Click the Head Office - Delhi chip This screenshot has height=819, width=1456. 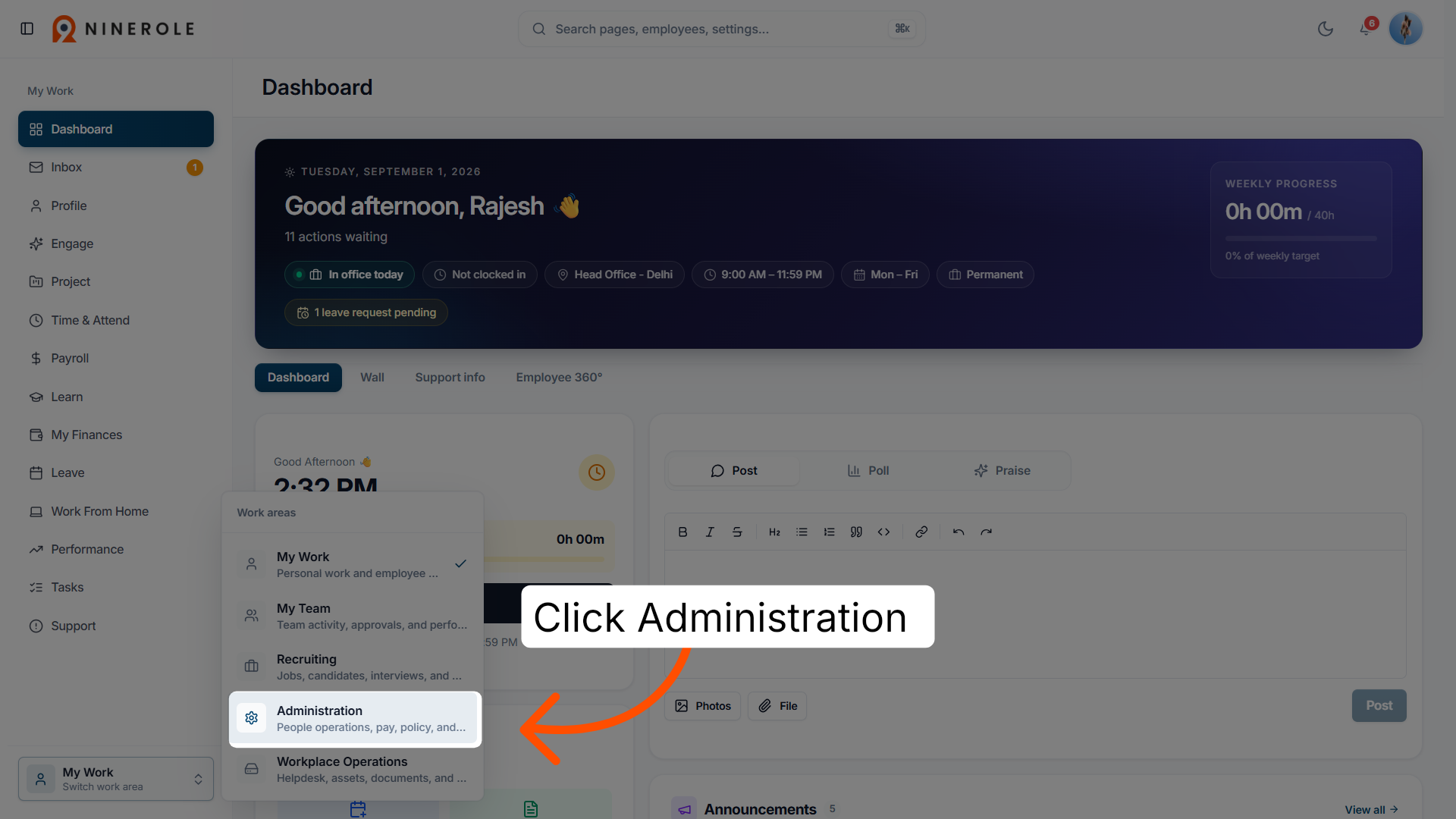click(x=614, y=275)
